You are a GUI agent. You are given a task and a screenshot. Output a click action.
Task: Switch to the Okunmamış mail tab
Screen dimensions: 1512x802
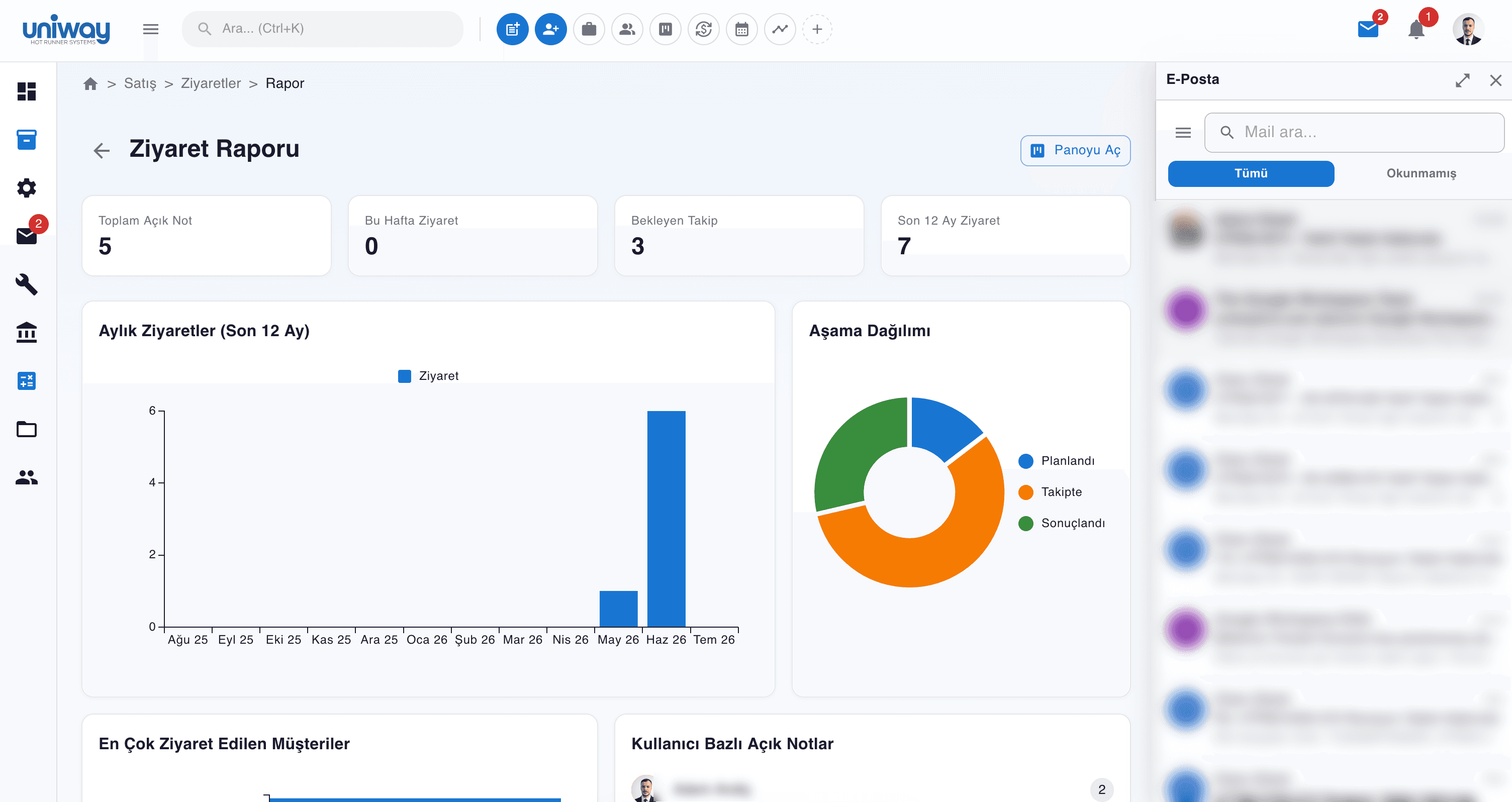click(x=1421, y=174)
